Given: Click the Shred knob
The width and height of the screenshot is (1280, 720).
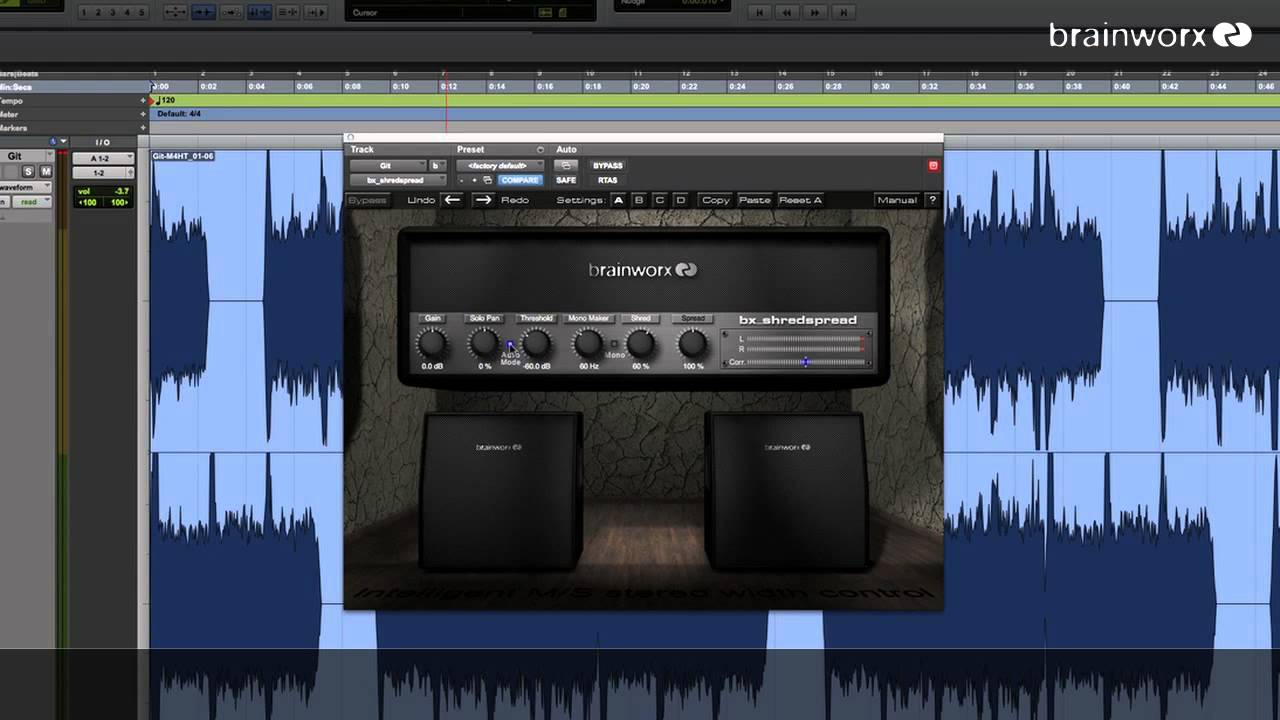Looking at the screenshot, I should point(640,344).
